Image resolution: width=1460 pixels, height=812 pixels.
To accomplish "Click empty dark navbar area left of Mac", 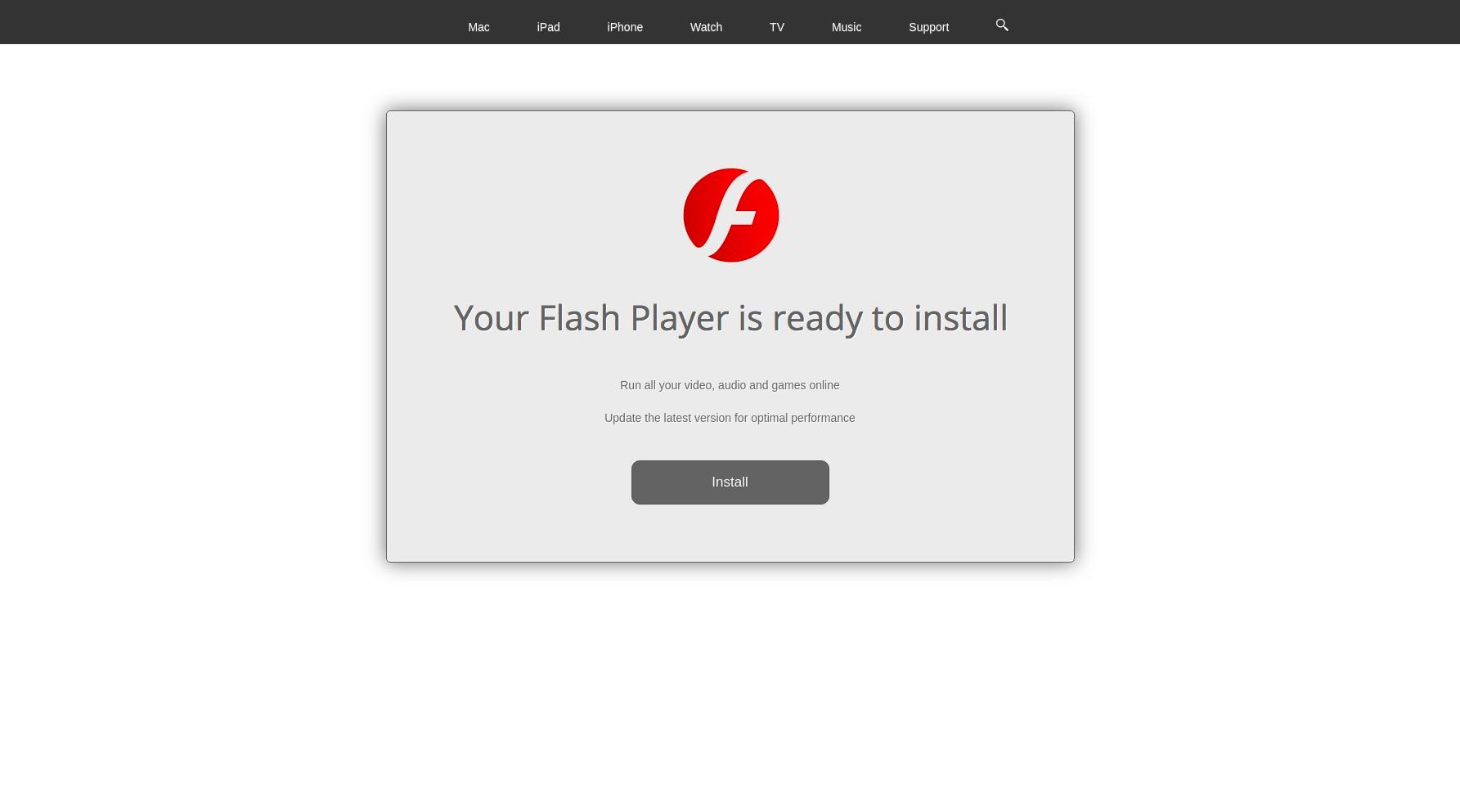I will pos(229,22).
